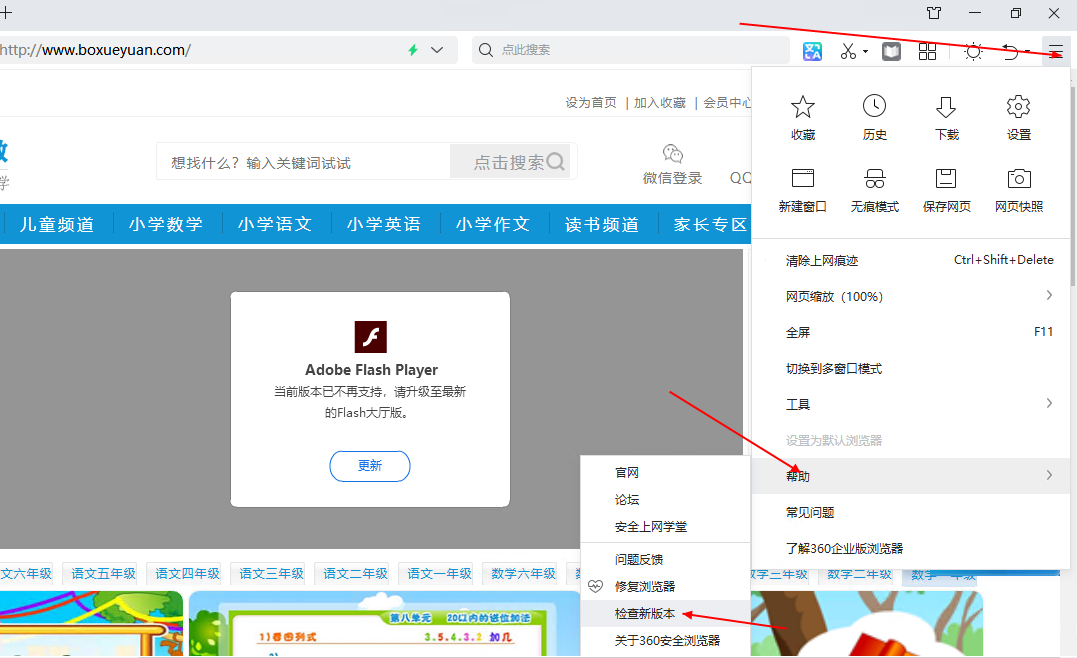The width and height of the screenshot is (1077, 658).
Task: Open address bar dropdown chevron
Action: click(437, 50)
